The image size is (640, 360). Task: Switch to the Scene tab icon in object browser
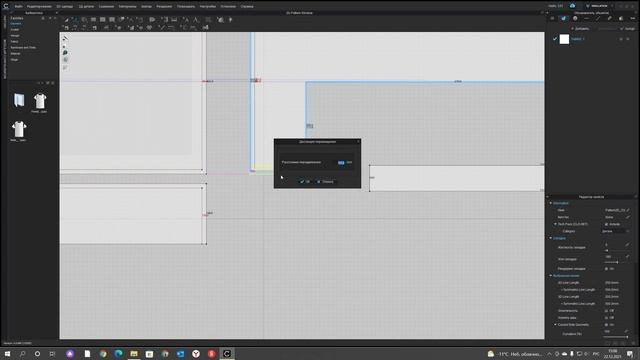pyautogui.click(x=552, y=18)
